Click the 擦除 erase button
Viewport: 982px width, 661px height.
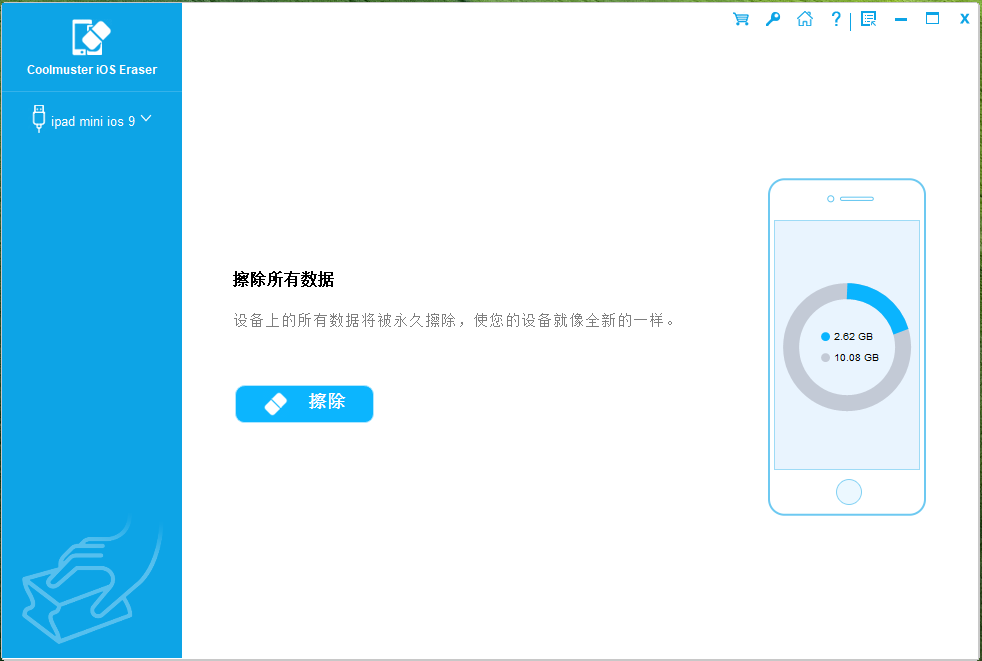click(x=304, y=403)
